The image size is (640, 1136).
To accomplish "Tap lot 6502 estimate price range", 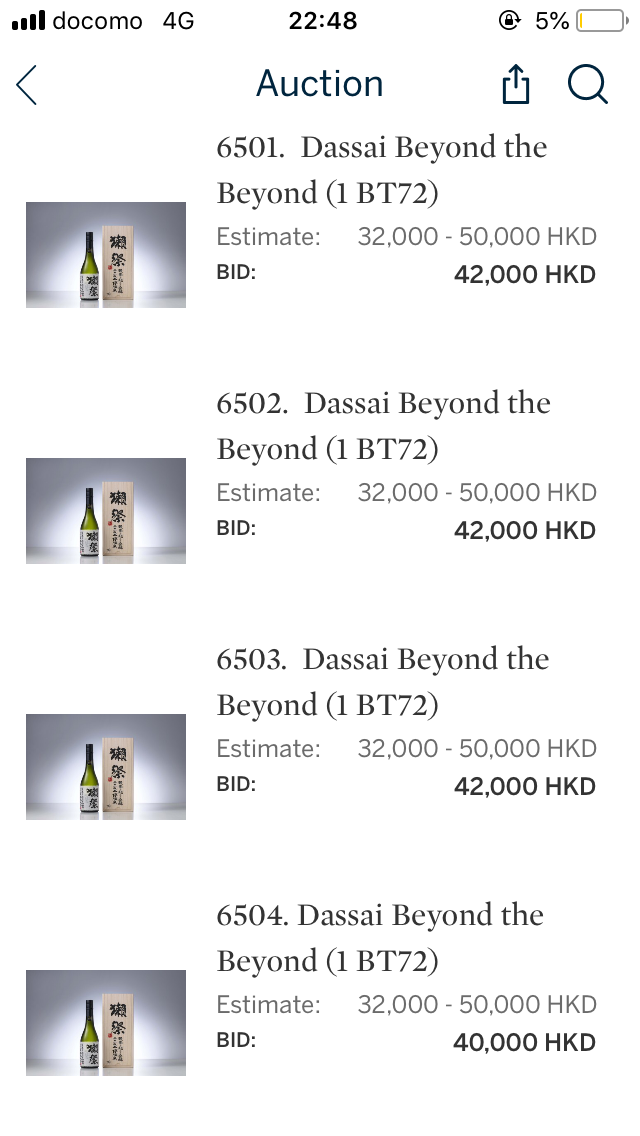I will pyautogui.click(x=477, y=493).
